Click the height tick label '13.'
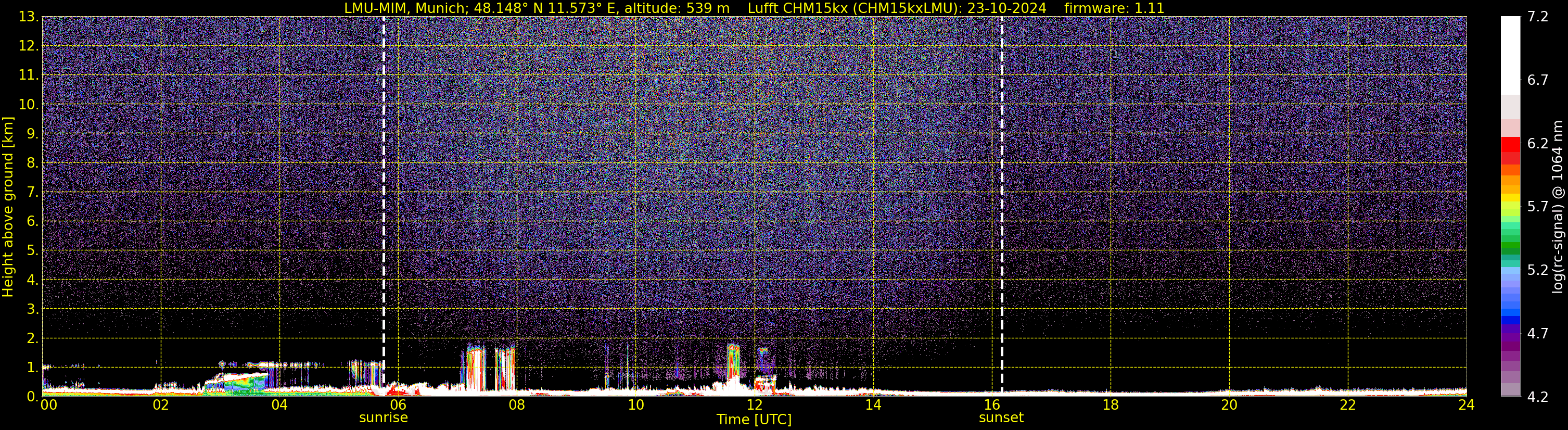Viewport: 1568px width, 430px height. [x=29, y=17]
